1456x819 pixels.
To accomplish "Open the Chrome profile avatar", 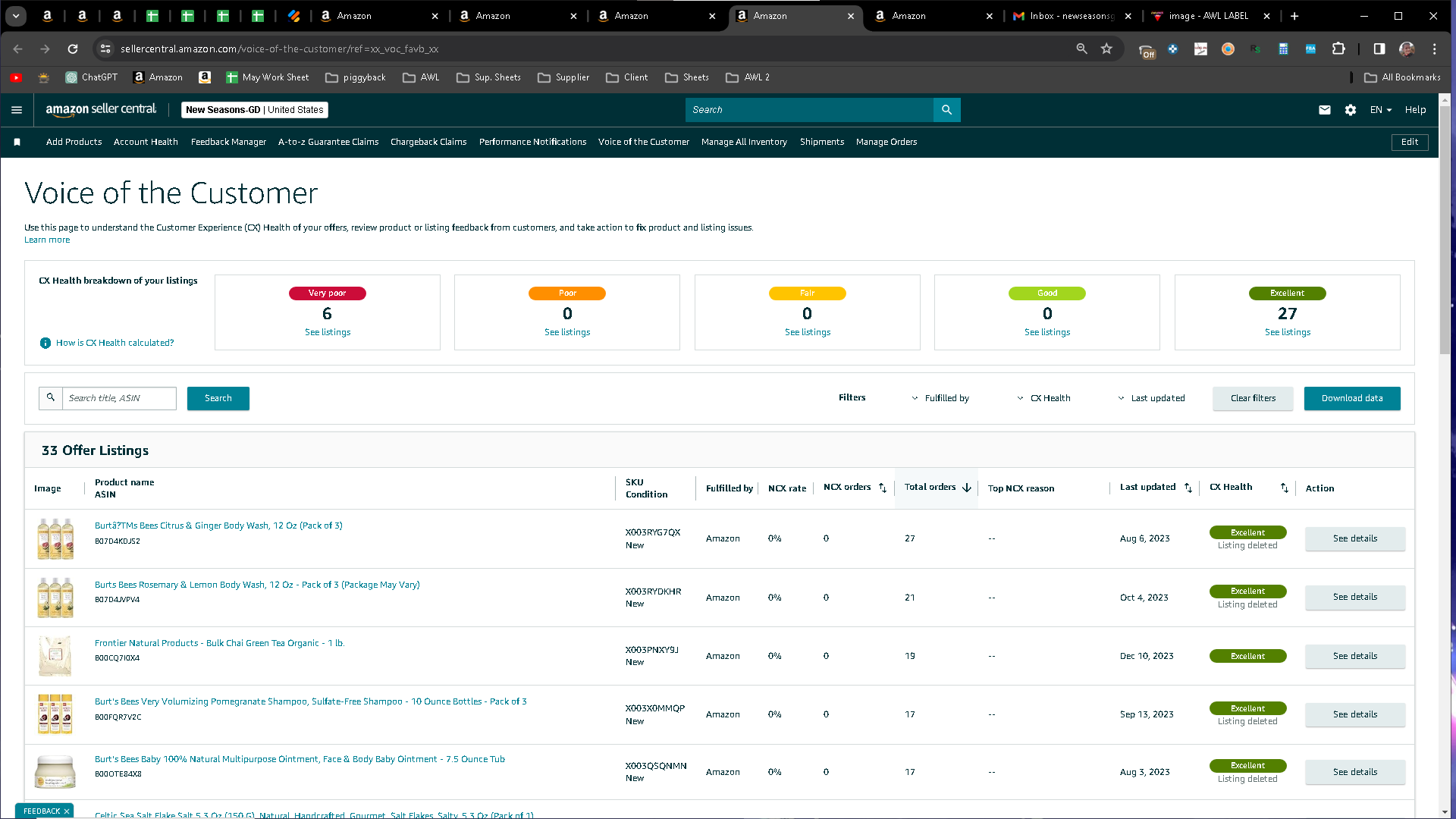I will 1407,49.
